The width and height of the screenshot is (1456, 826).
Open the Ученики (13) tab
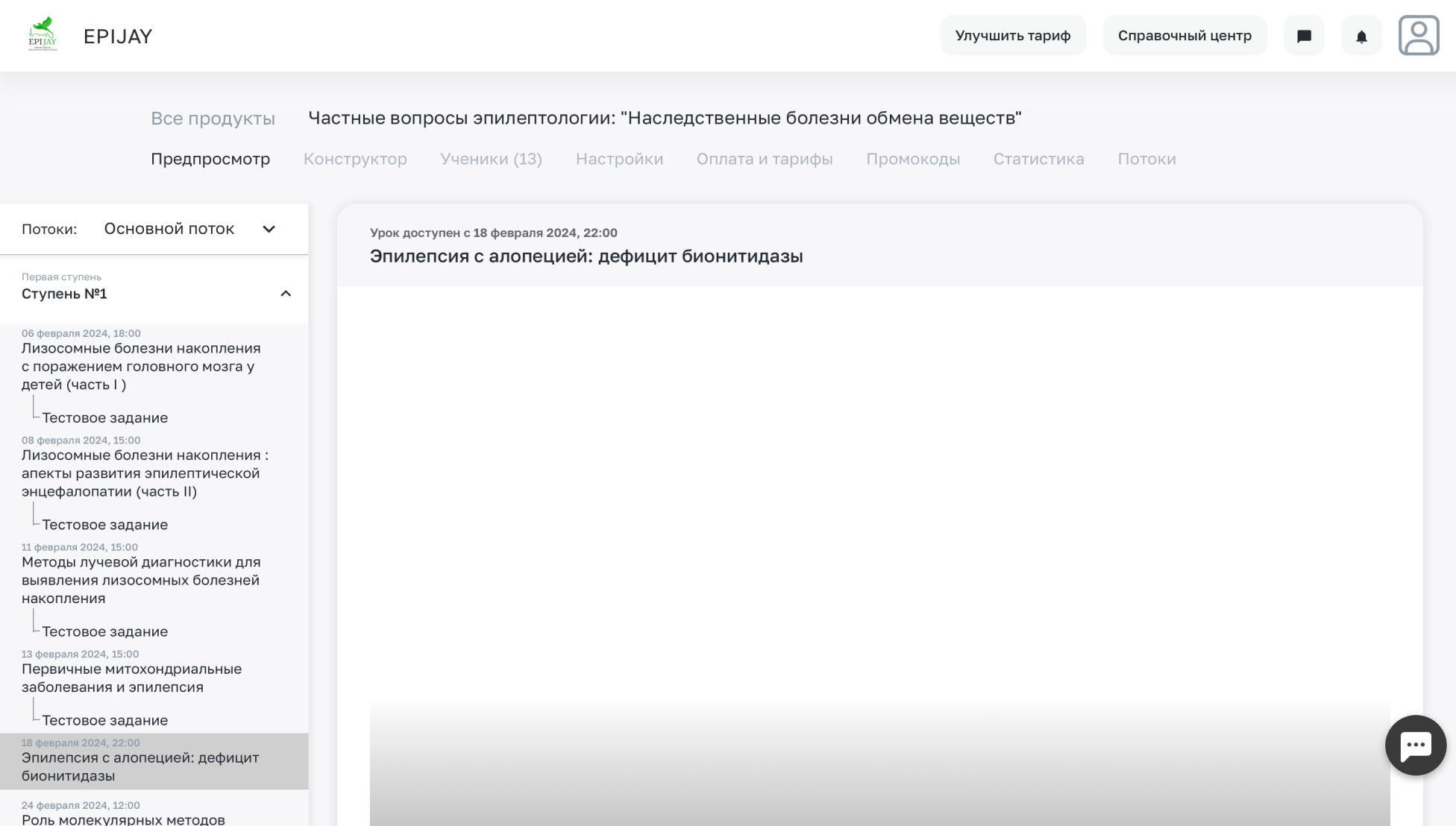[x=491, y=159]
